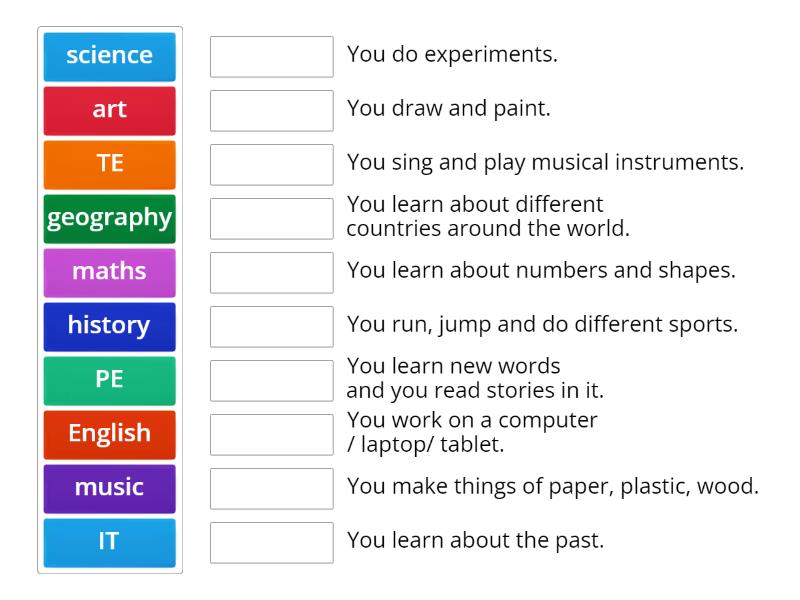Click the box for 'read stories' clue
800x600 pixels.
pos(271,381)
